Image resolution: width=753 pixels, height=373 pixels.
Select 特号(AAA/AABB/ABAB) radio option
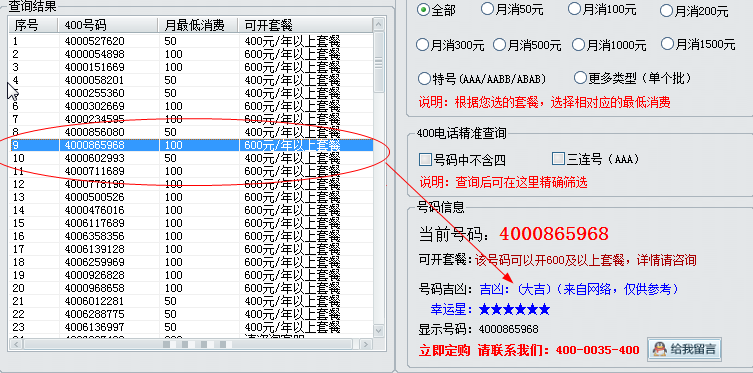tap(424, 78)
